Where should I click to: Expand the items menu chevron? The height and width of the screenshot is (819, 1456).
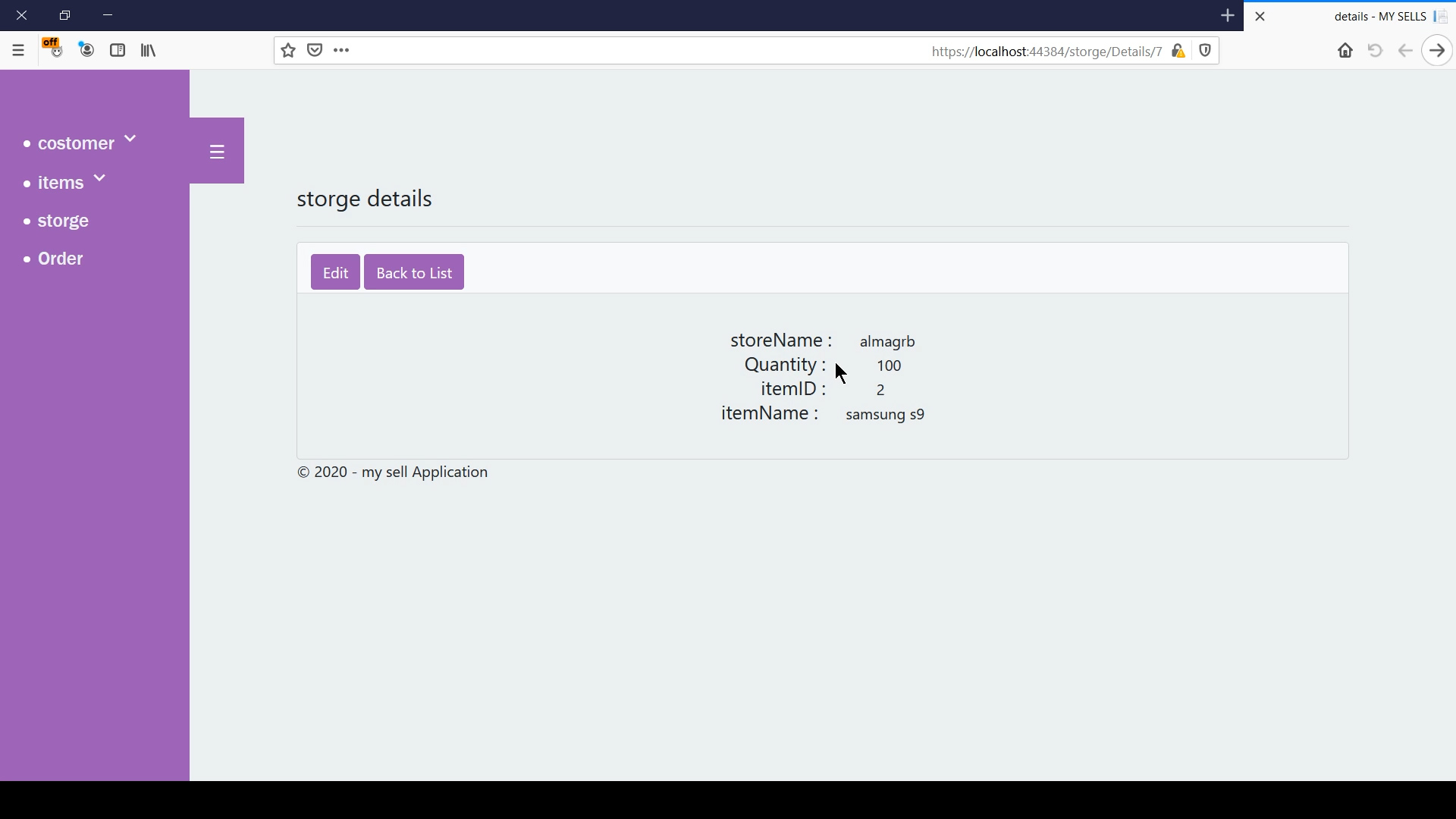pos(99,177)
